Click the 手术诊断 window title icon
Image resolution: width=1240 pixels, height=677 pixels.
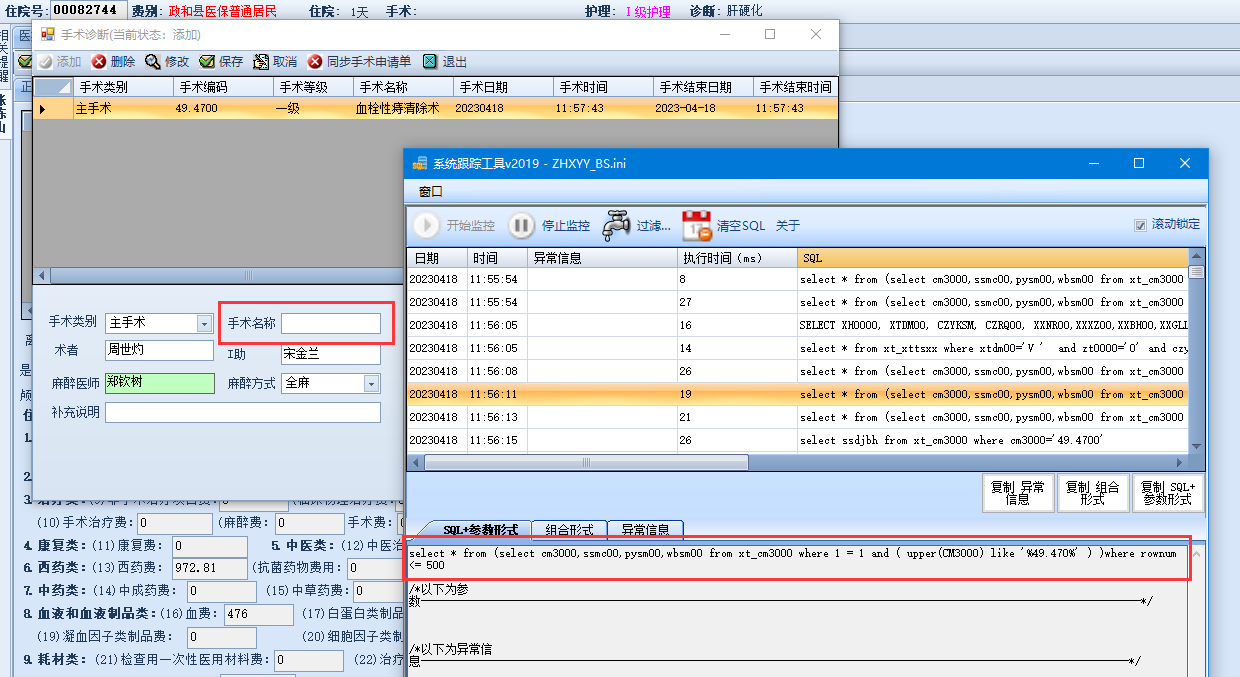click(x=48, y=34)
